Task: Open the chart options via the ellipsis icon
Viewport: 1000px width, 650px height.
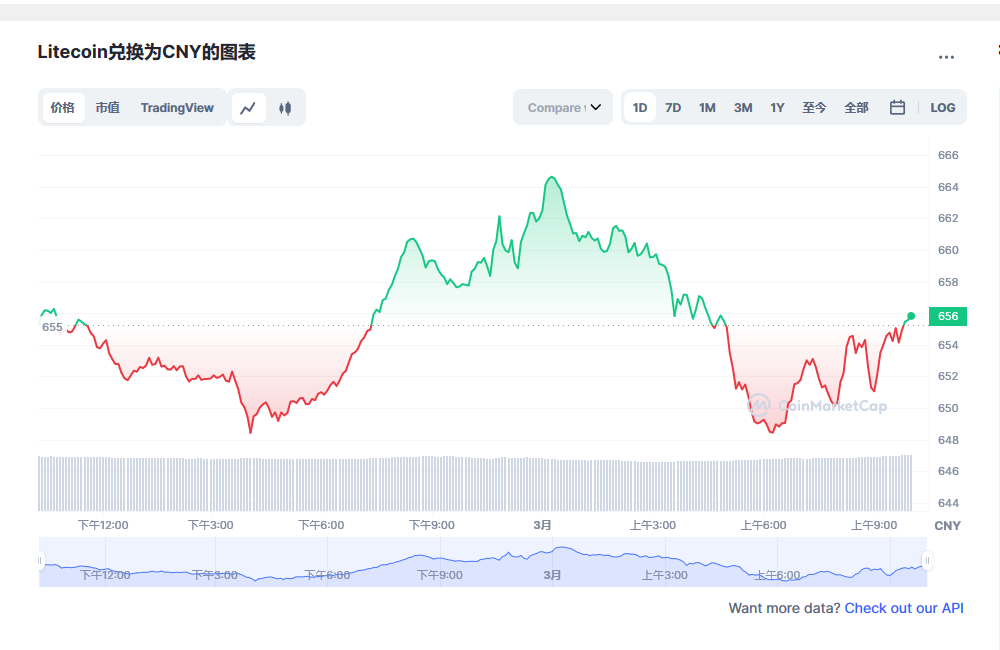Action: (x=946, y=57)
